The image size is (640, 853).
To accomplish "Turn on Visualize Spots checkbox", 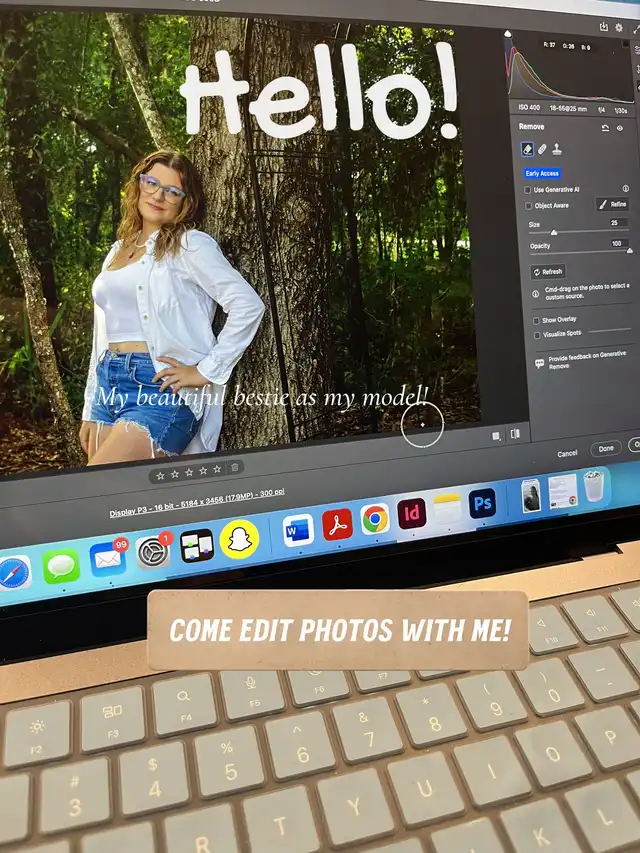I will 537,334.
